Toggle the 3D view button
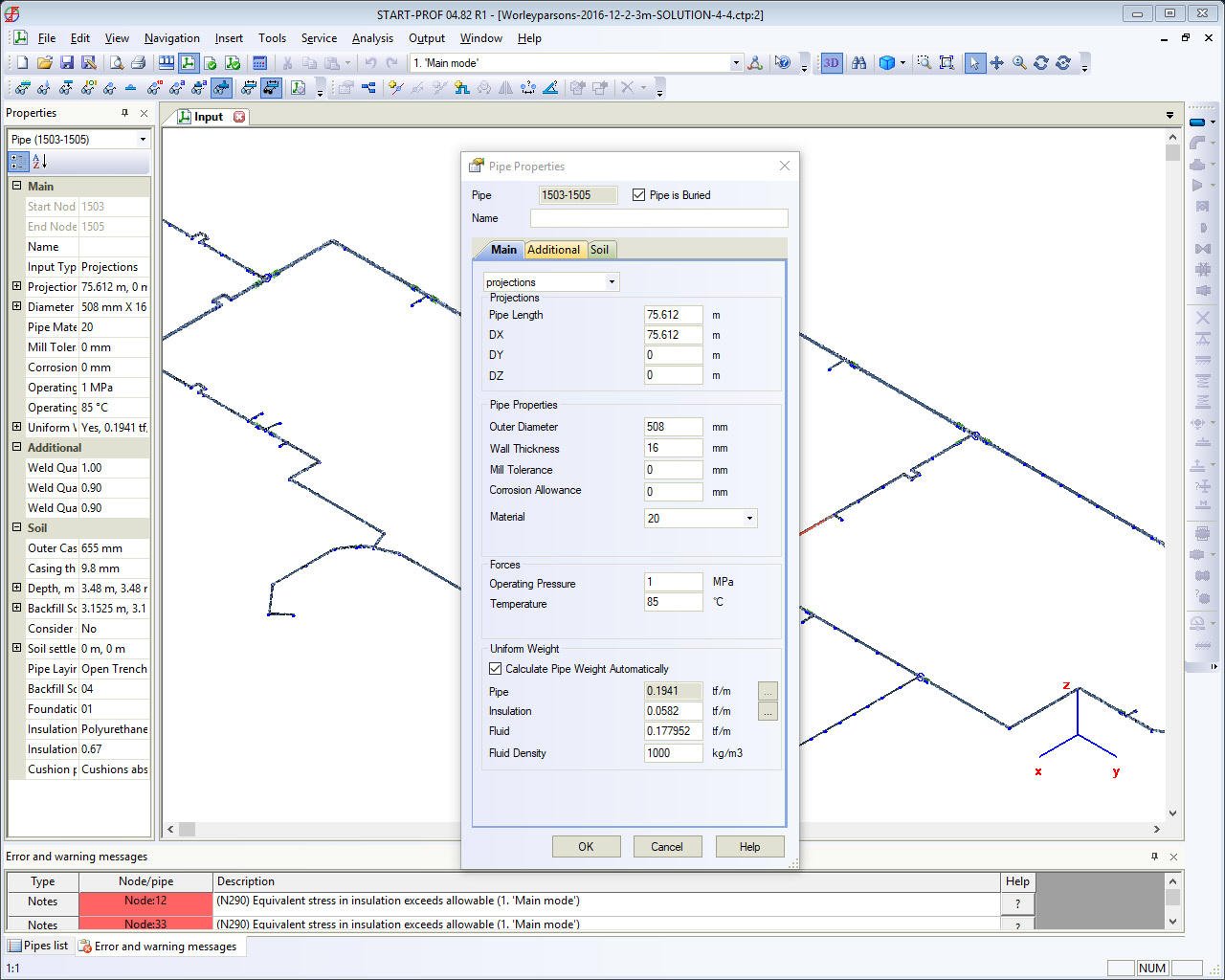This screenshot has width=1225, height=980. point(831,63)
